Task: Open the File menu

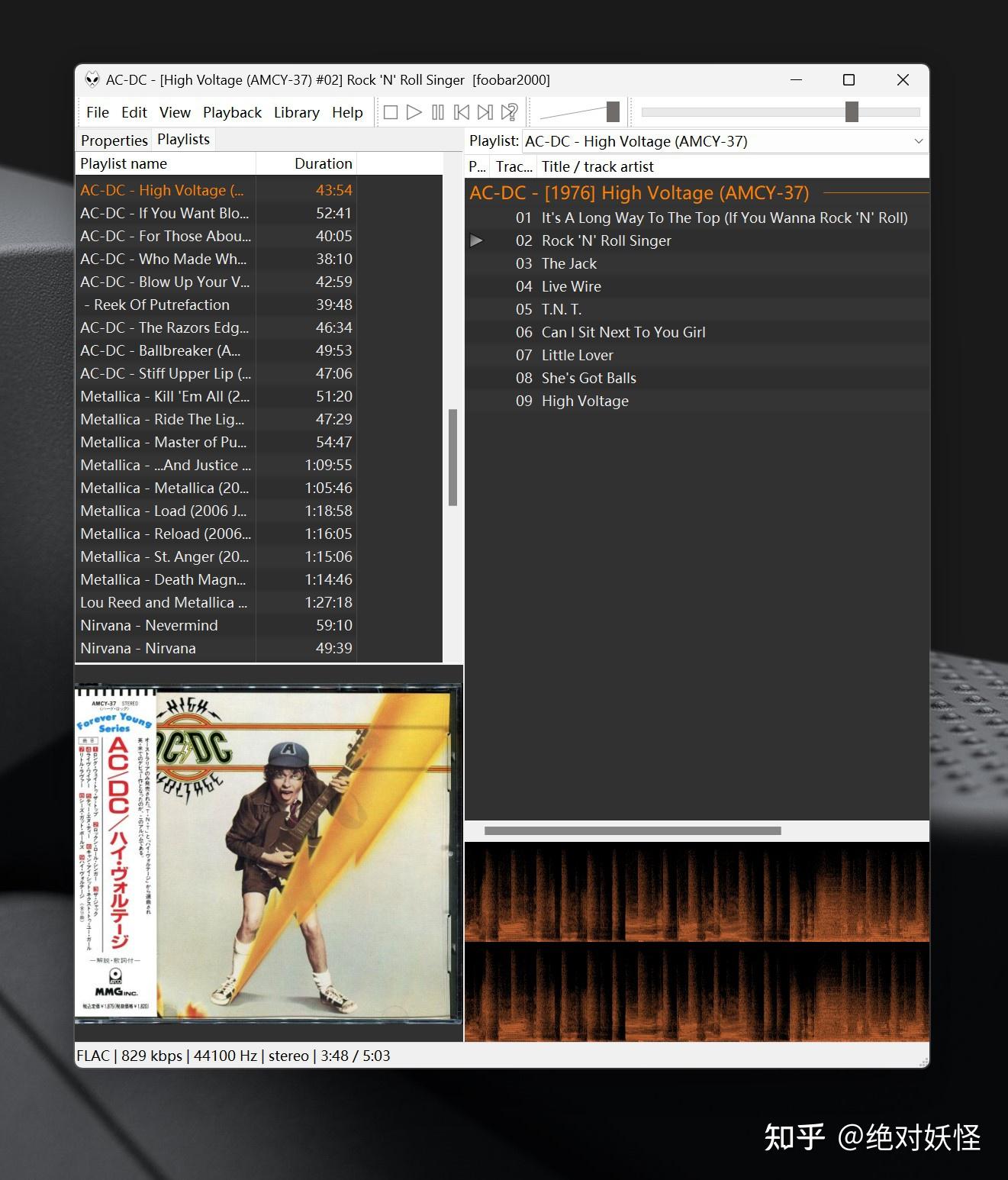Action: [x=98, y=113]
